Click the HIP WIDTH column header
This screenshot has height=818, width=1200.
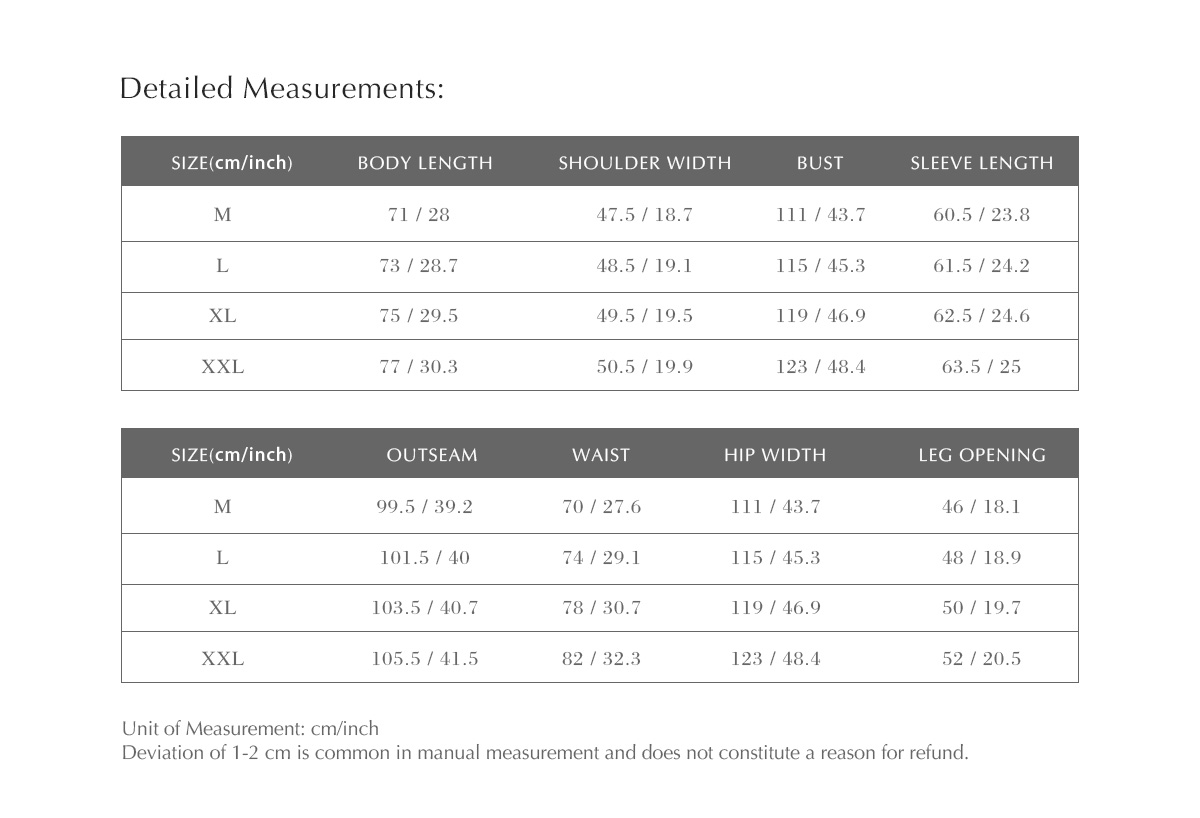point(775,455)
